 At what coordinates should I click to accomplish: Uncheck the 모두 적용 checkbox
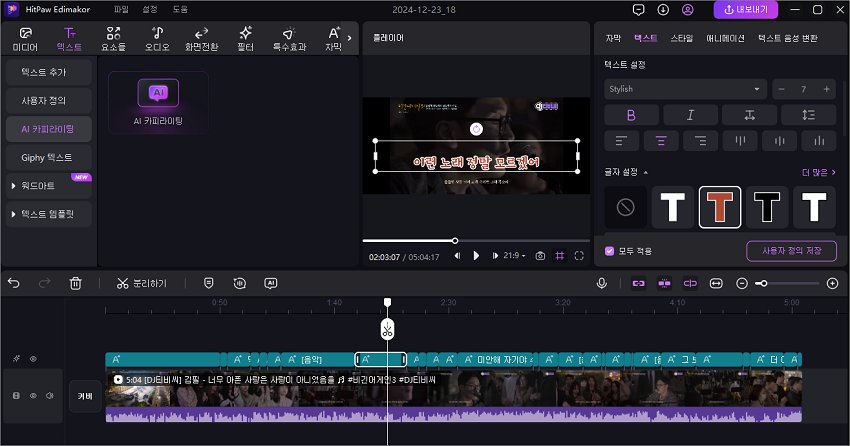[x=610, y=251]
